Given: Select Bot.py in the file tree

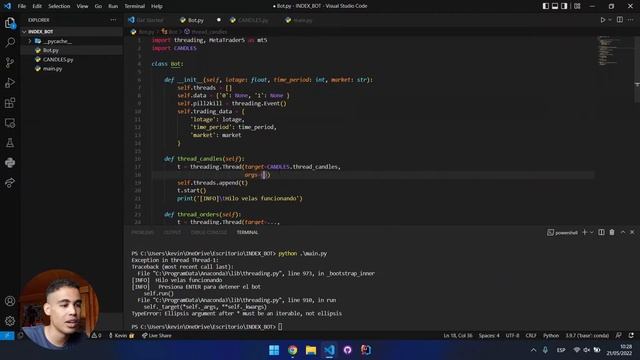Looking at the screenshot, I should [71, 50].
